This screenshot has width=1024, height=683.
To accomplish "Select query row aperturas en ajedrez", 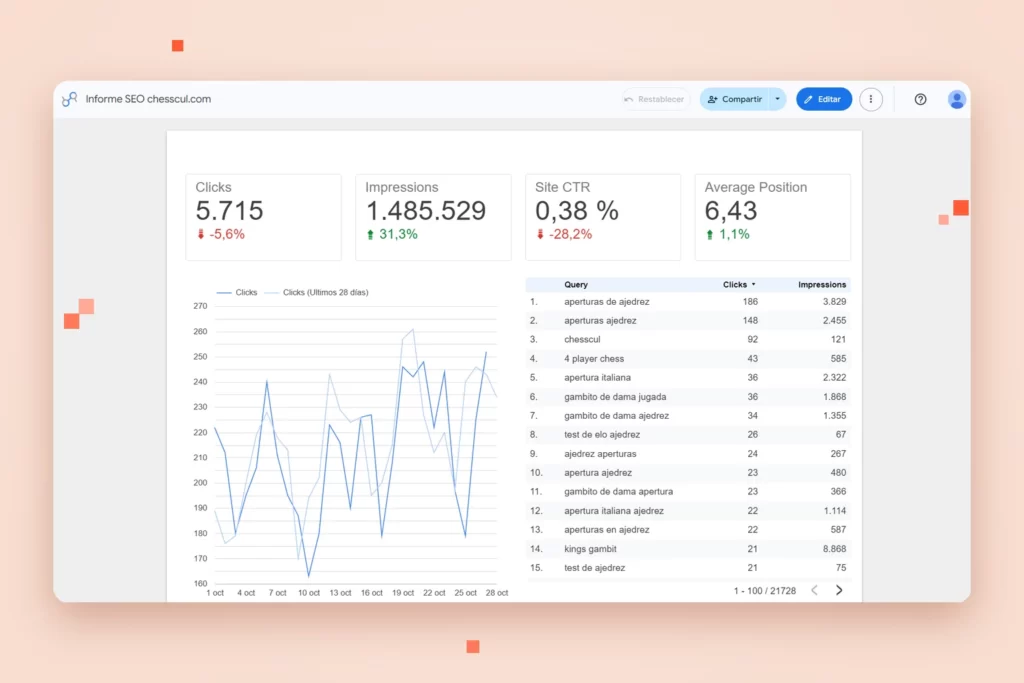I will [688, 530].
